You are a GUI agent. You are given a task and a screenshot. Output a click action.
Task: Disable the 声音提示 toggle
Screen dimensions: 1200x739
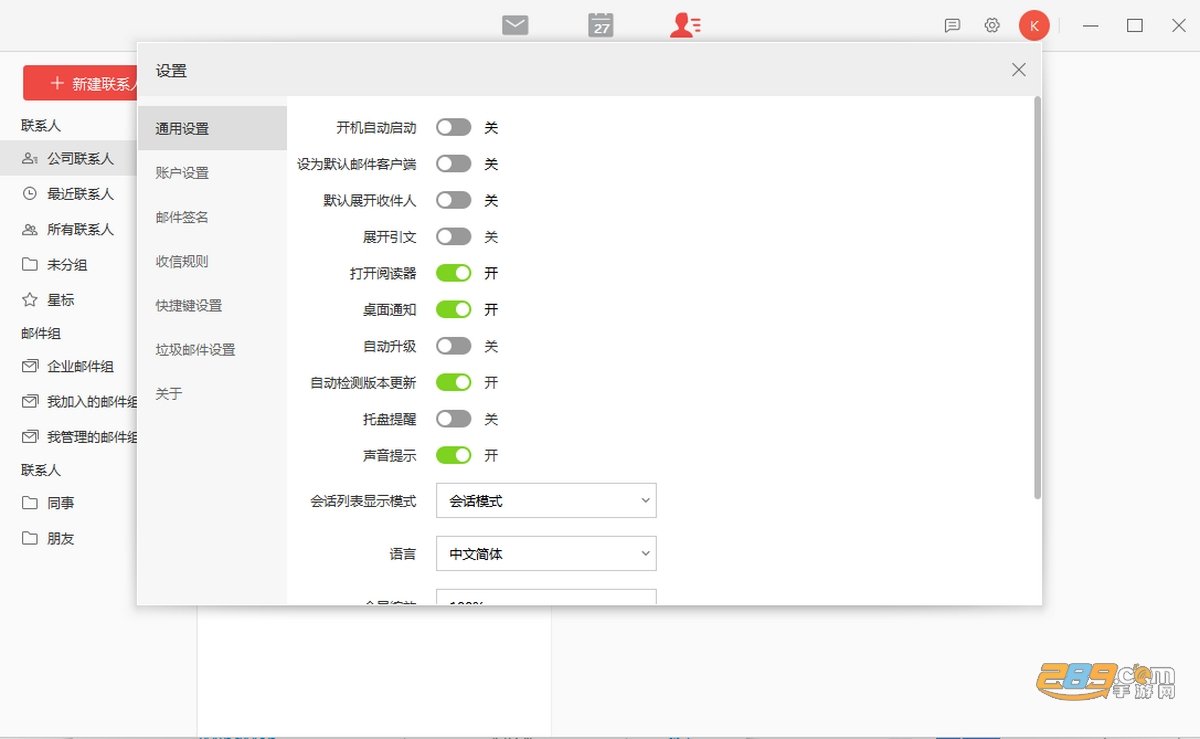[x=453, y=455]
